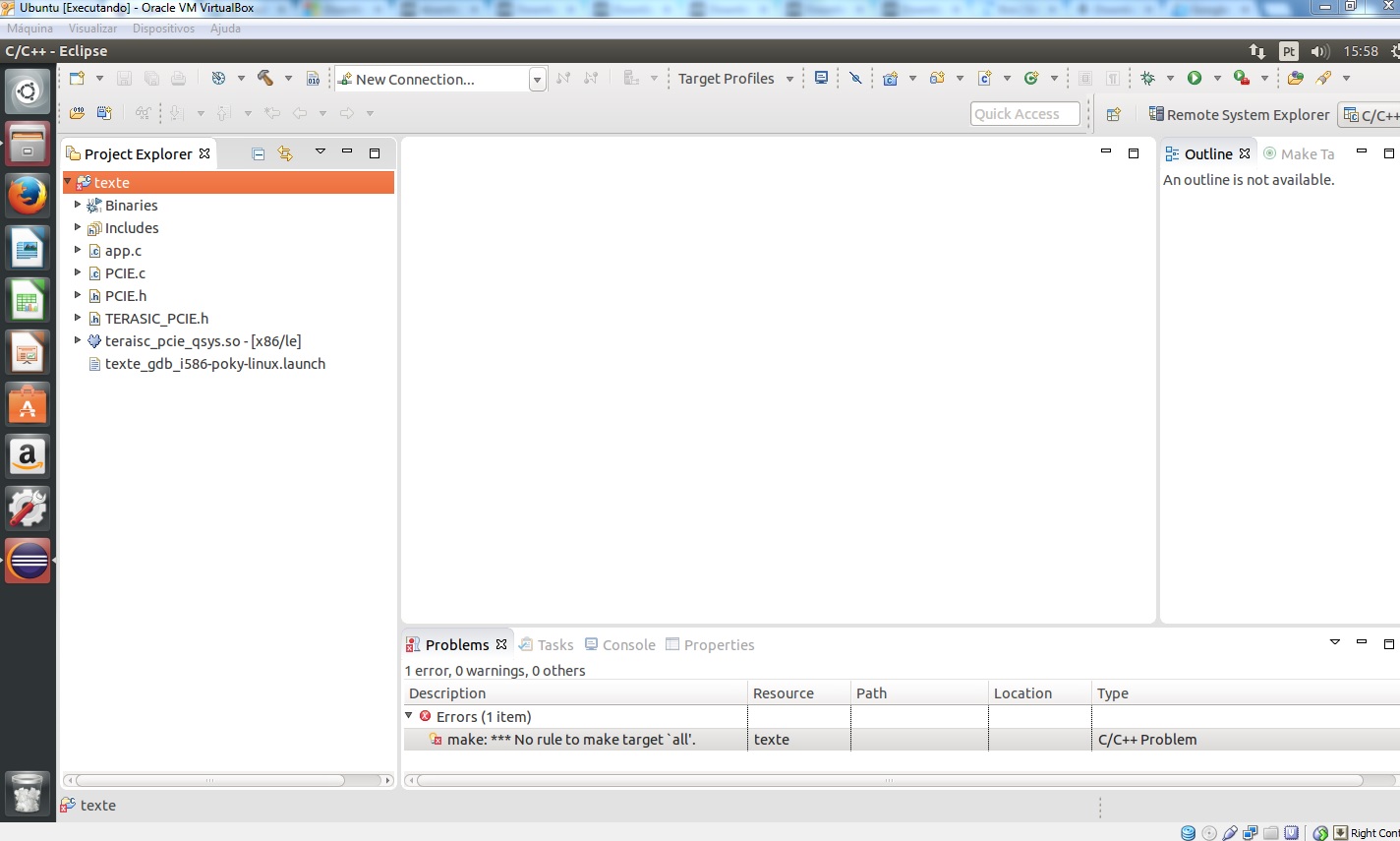The height and width of the screenshot is (841, 1400).
Task: Select the app.c file
Action: click(x=123, y=251)
